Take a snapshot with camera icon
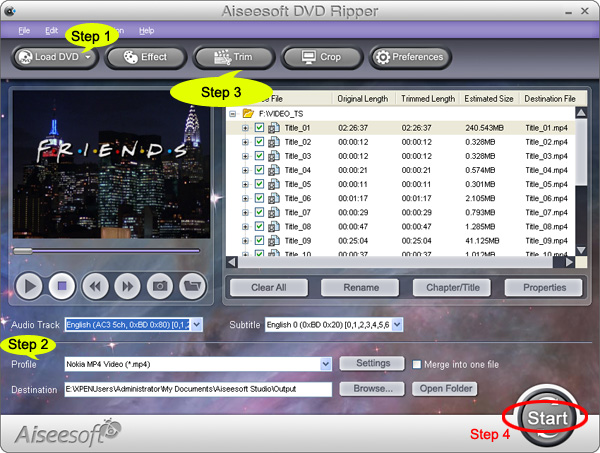 click(x=160, y=286)
